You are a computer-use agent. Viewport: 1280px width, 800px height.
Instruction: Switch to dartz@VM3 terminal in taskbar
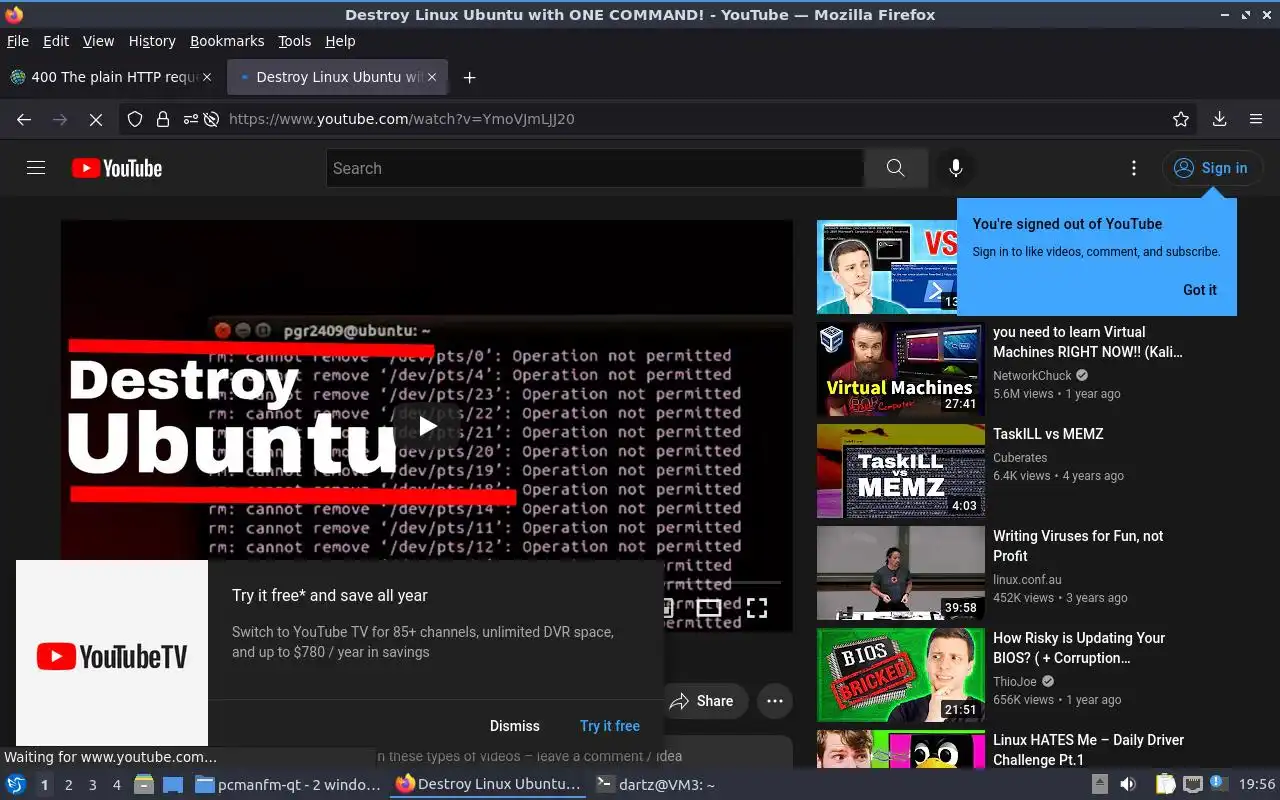click(x=655, y=785)
